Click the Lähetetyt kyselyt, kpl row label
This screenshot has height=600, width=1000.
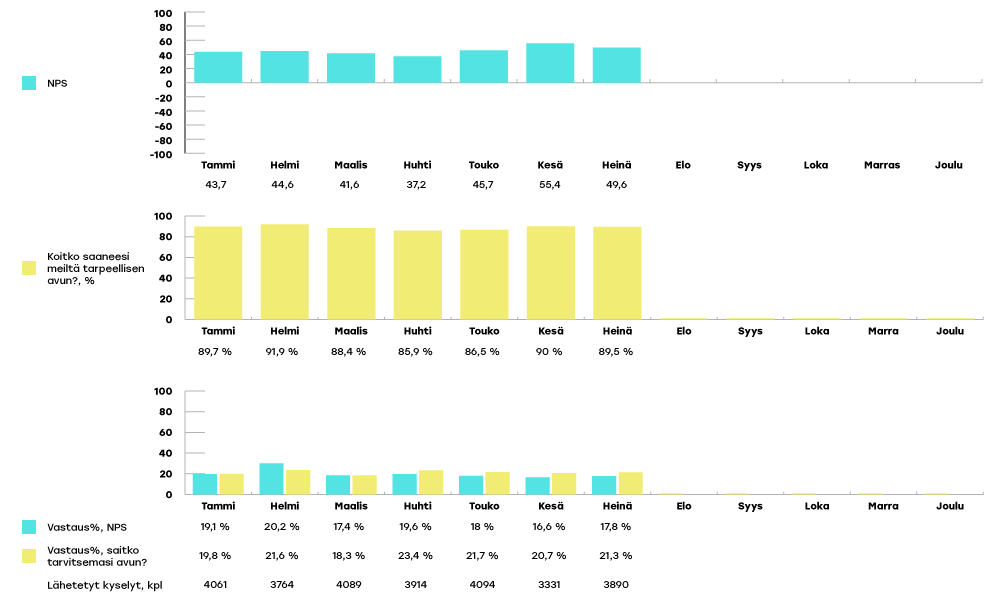(x=97, y=584)
